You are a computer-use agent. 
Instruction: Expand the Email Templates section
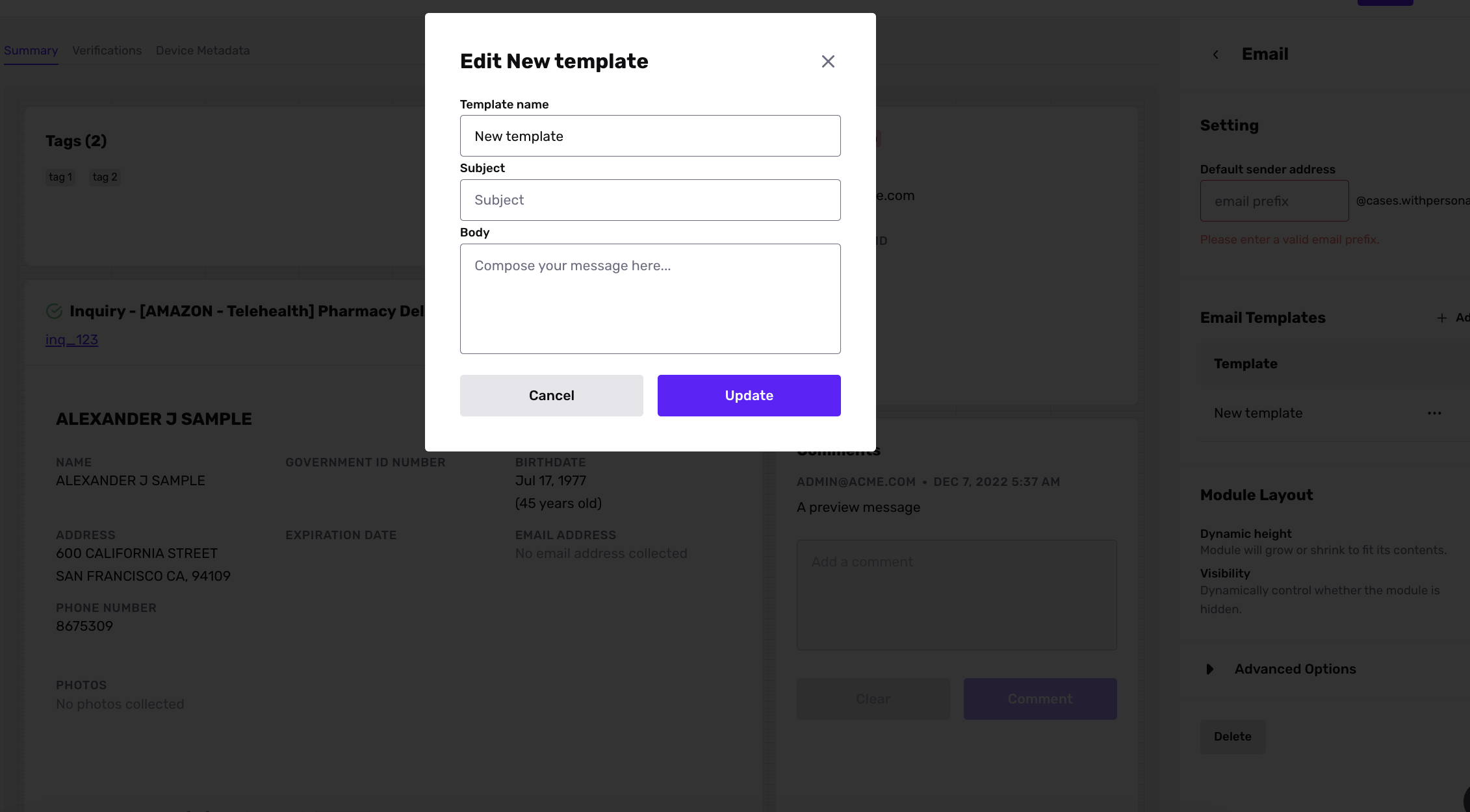[x=1263, y=318]
